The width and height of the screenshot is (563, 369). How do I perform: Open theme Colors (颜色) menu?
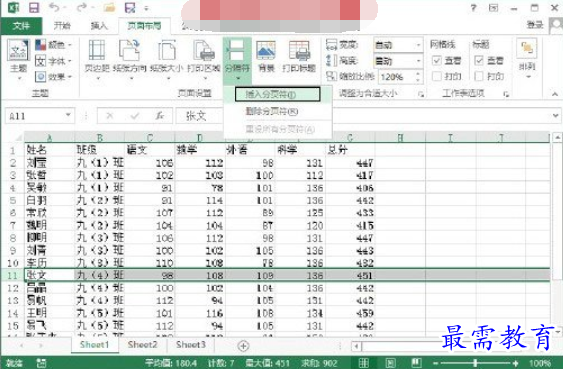(53, 45)
